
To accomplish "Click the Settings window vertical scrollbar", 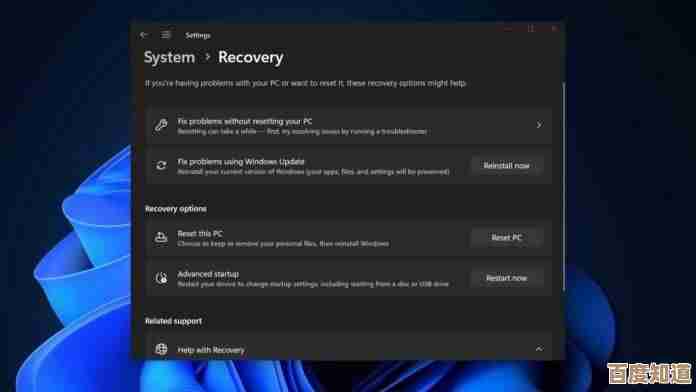I will pyautogui.click(x=564, y=186).
